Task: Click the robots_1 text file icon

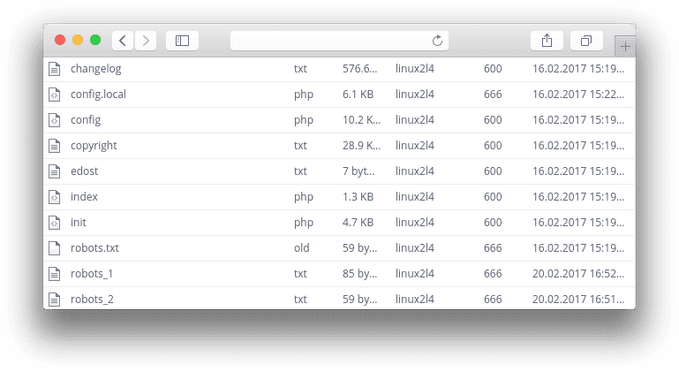Action: click(x=54, y=274)
